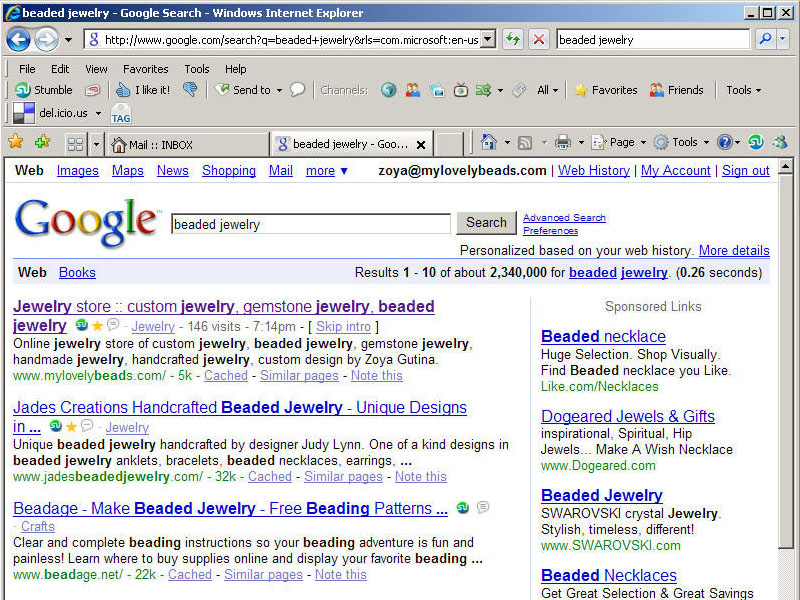The image size is (800, 600).
Task: Expand the Page menu in command bar
Action: point(619,142)
